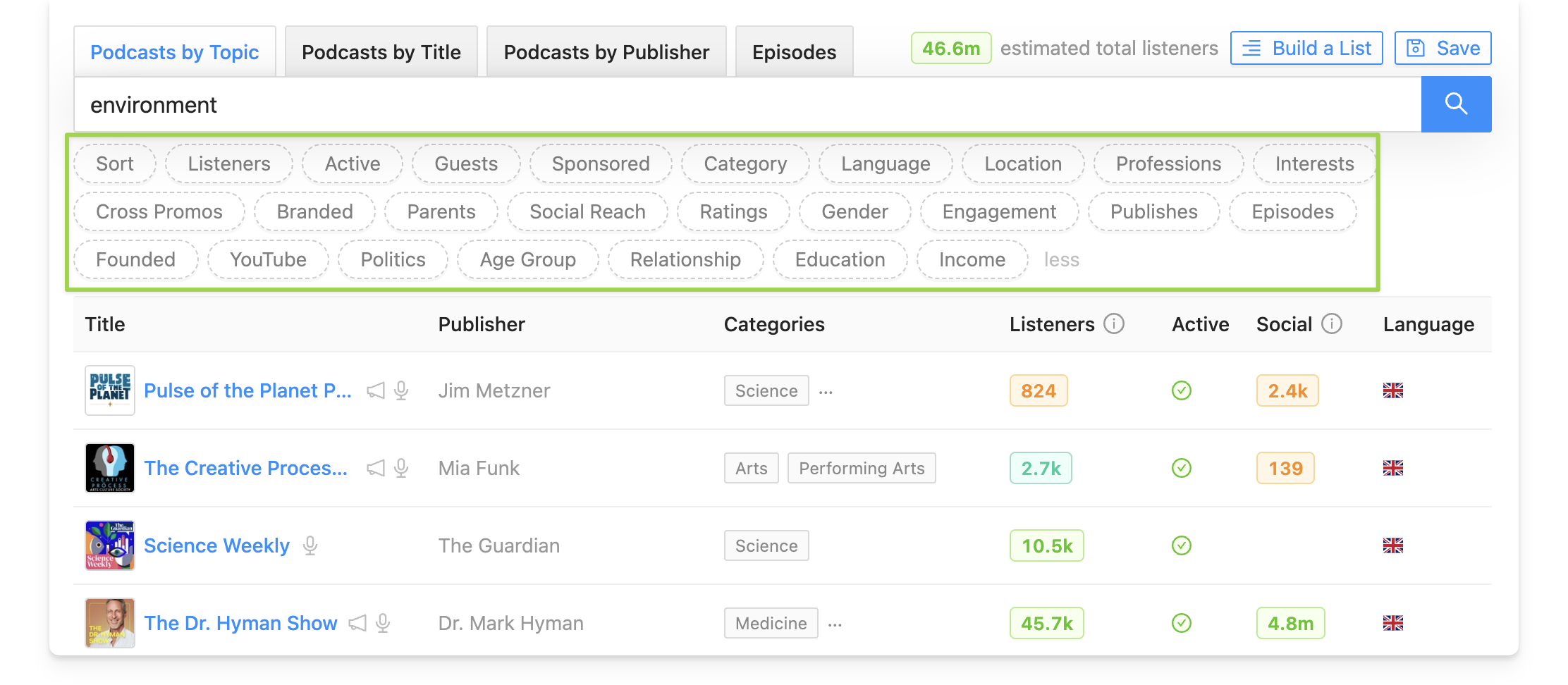Open the Ratings filter

click(x=733, y=211)
